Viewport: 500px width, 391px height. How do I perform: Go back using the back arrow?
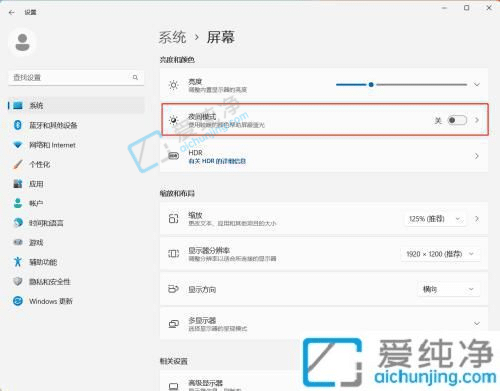coord(12,12)
